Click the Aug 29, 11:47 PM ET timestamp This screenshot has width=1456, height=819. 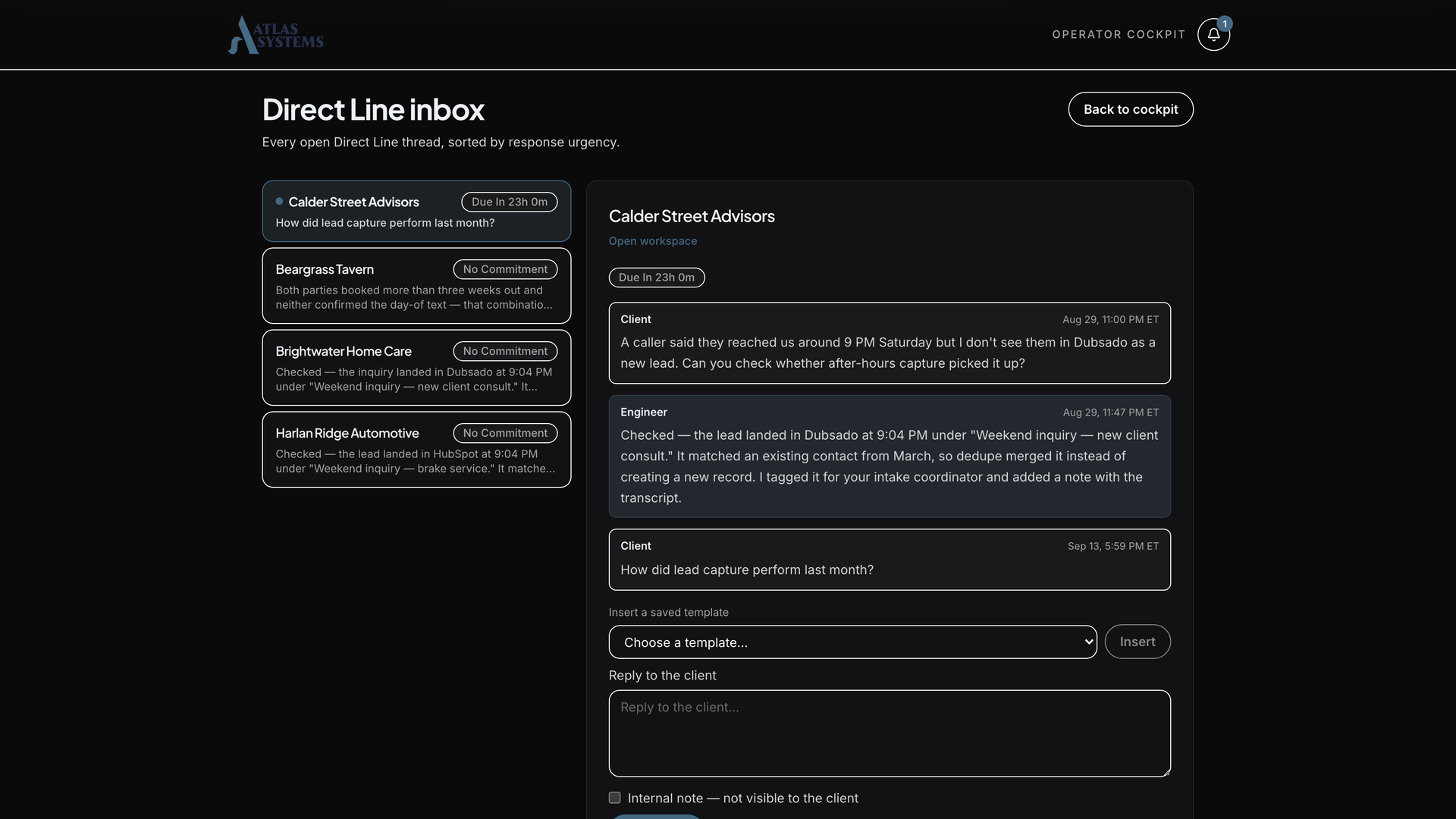point(1110,413)
